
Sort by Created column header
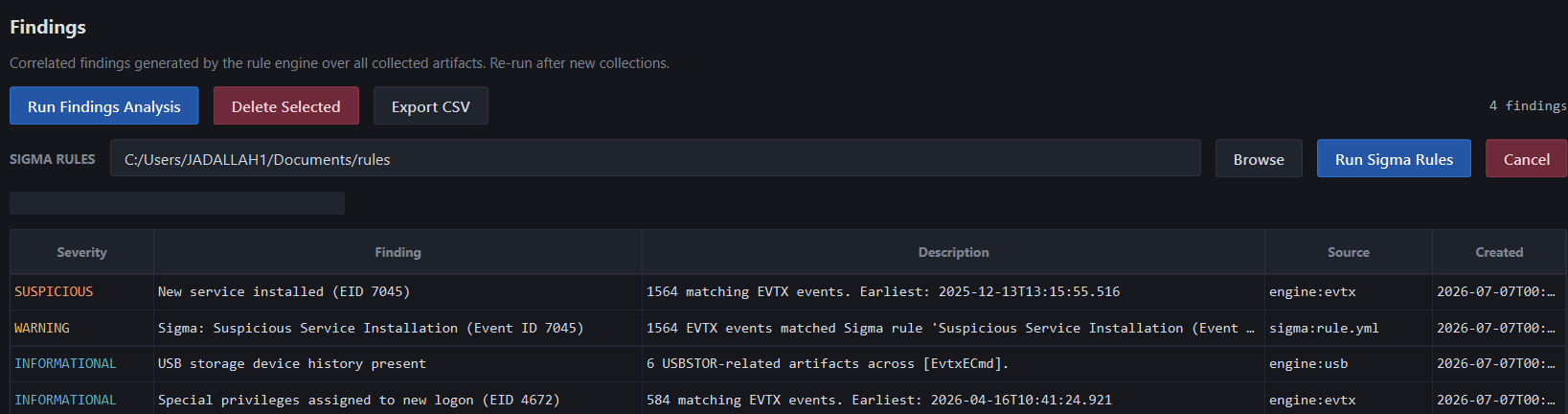1499,252
